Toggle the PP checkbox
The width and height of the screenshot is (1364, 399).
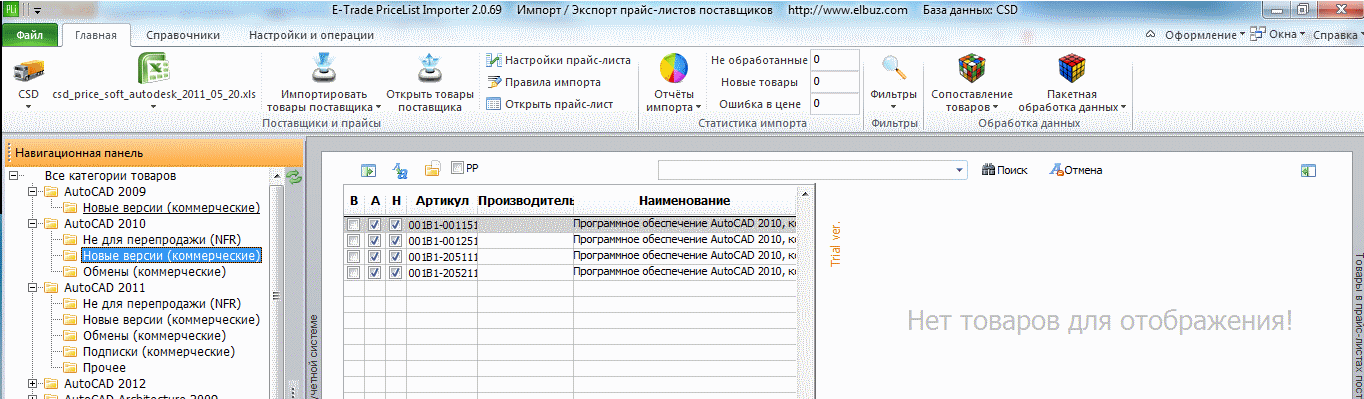[458, 168]
